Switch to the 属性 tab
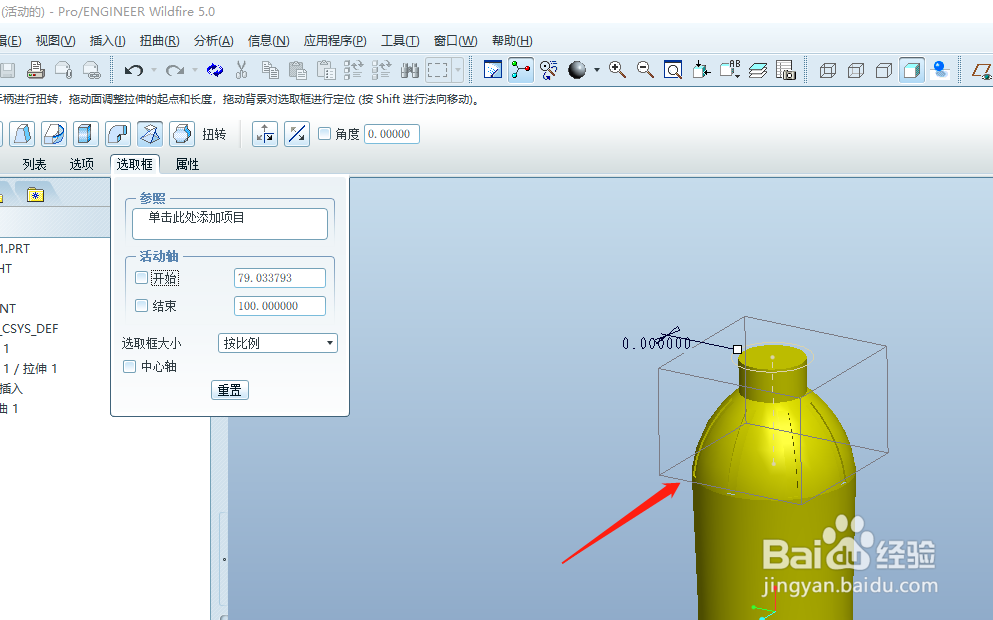This screenshot has width=993, height=620. tap(187, 165)
